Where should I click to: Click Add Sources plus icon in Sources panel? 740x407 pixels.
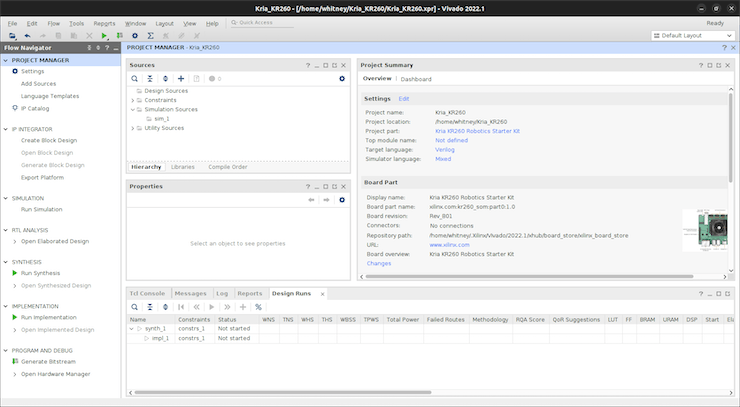point(180,78)
